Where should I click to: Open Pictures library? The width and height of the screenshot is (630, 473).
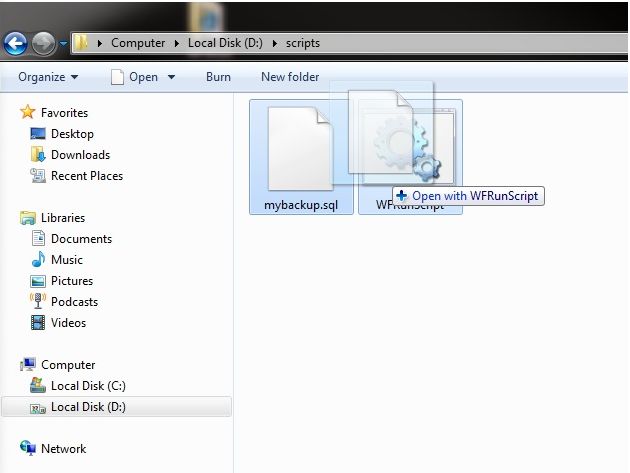tap(72, 281)
